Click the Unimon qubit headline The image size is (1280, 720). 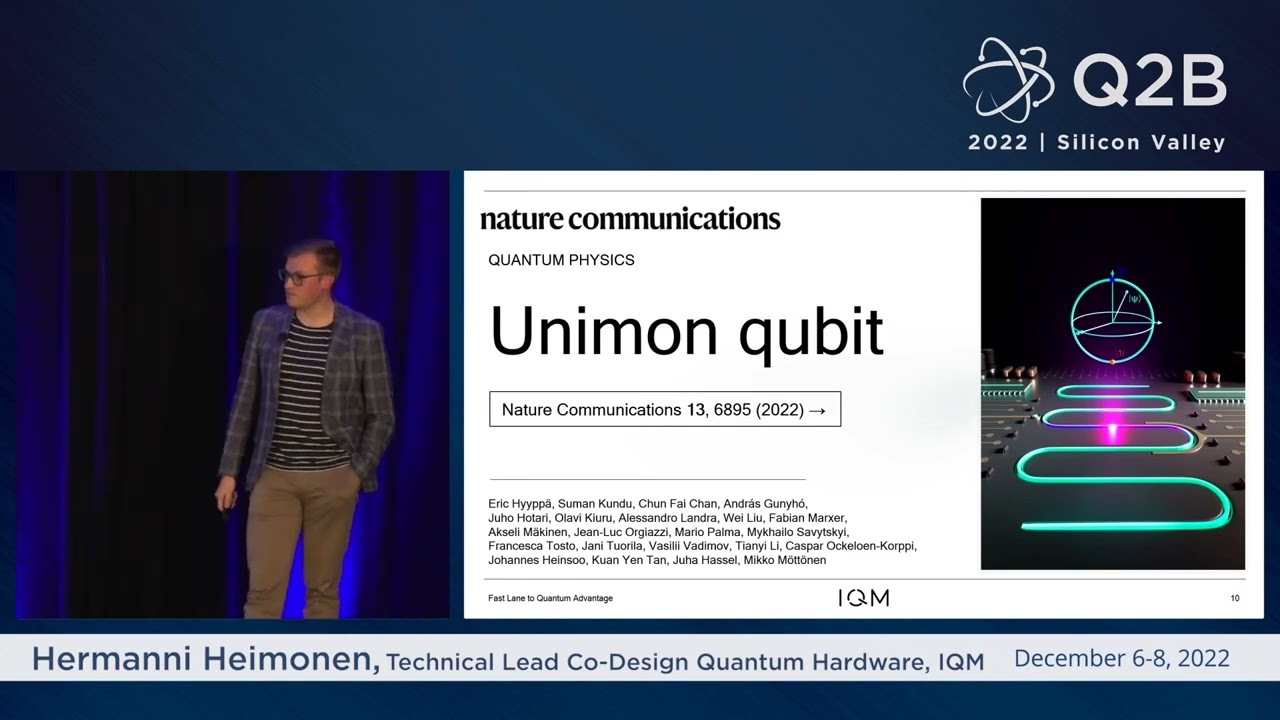click(x=687, y=332)
